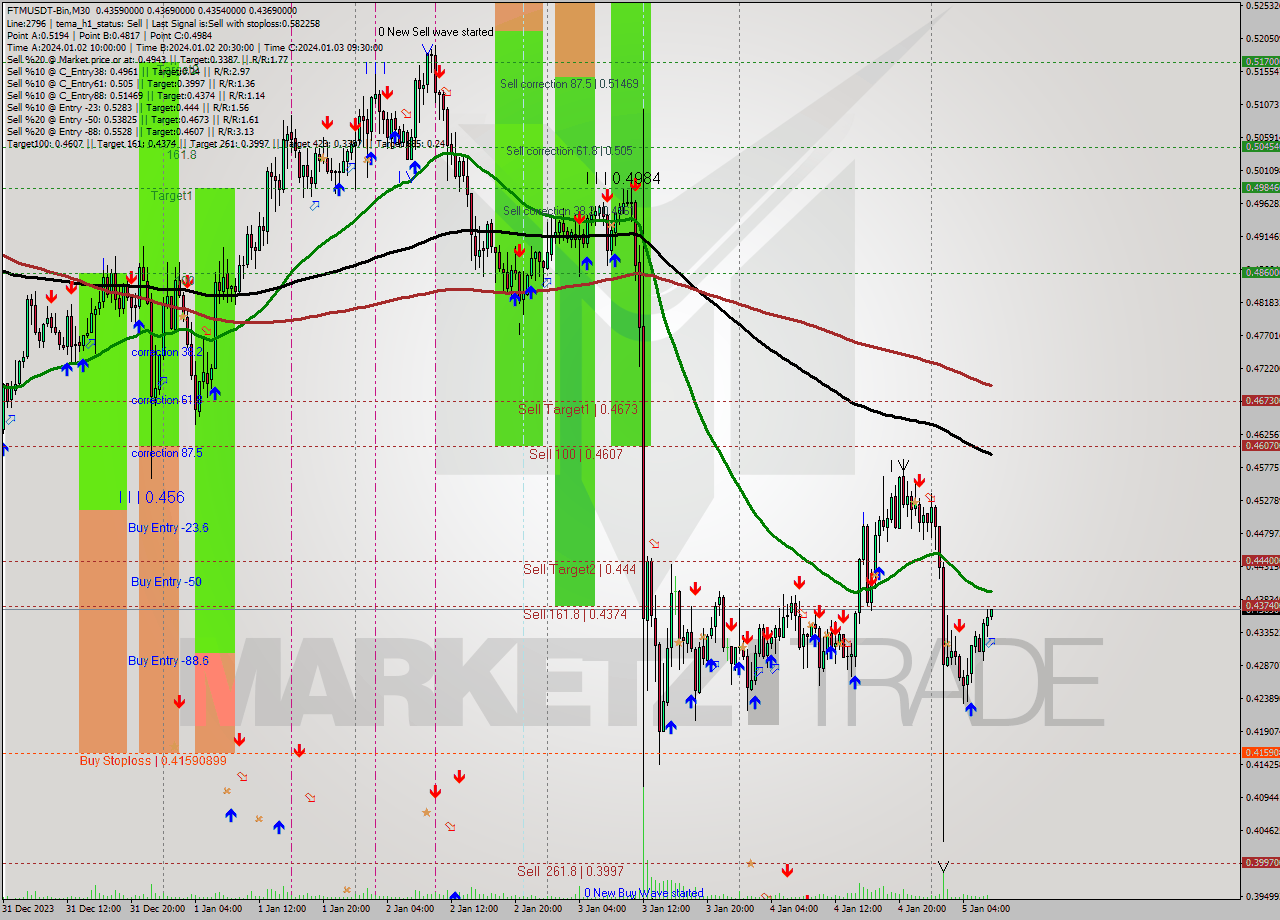
Task: Click the "Sell %20 @ Market price" line
Action: (147, 59)
